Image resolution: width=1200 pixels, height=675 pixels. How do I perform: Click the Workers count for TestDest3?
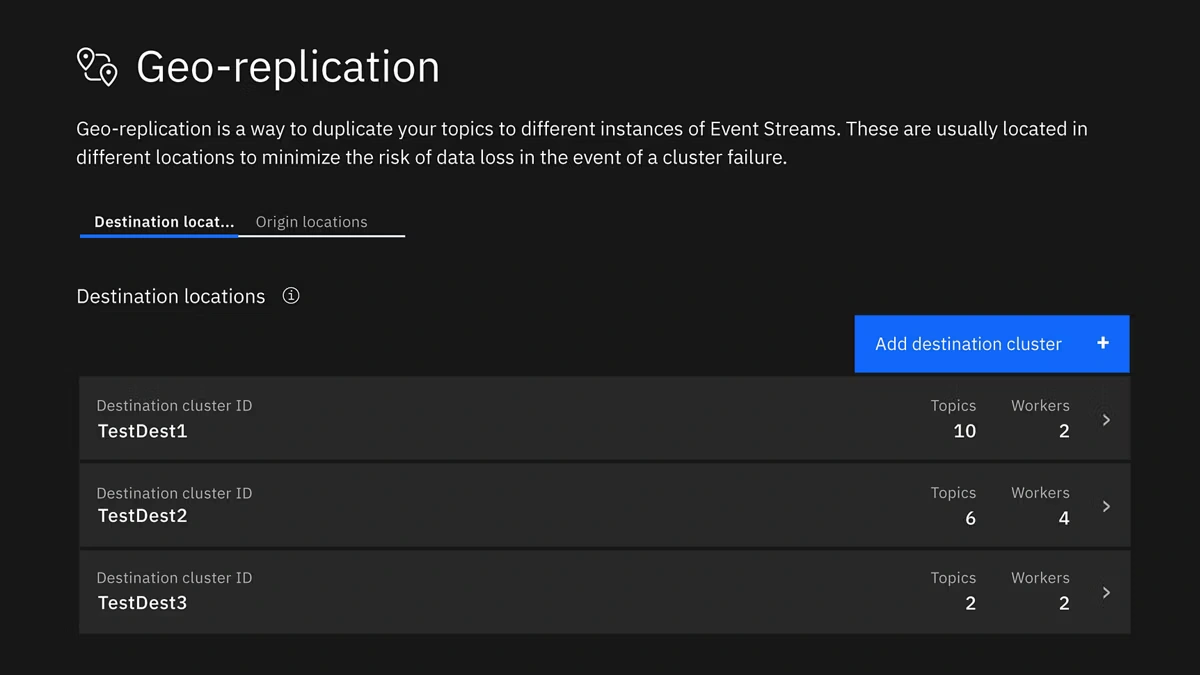1064,603
